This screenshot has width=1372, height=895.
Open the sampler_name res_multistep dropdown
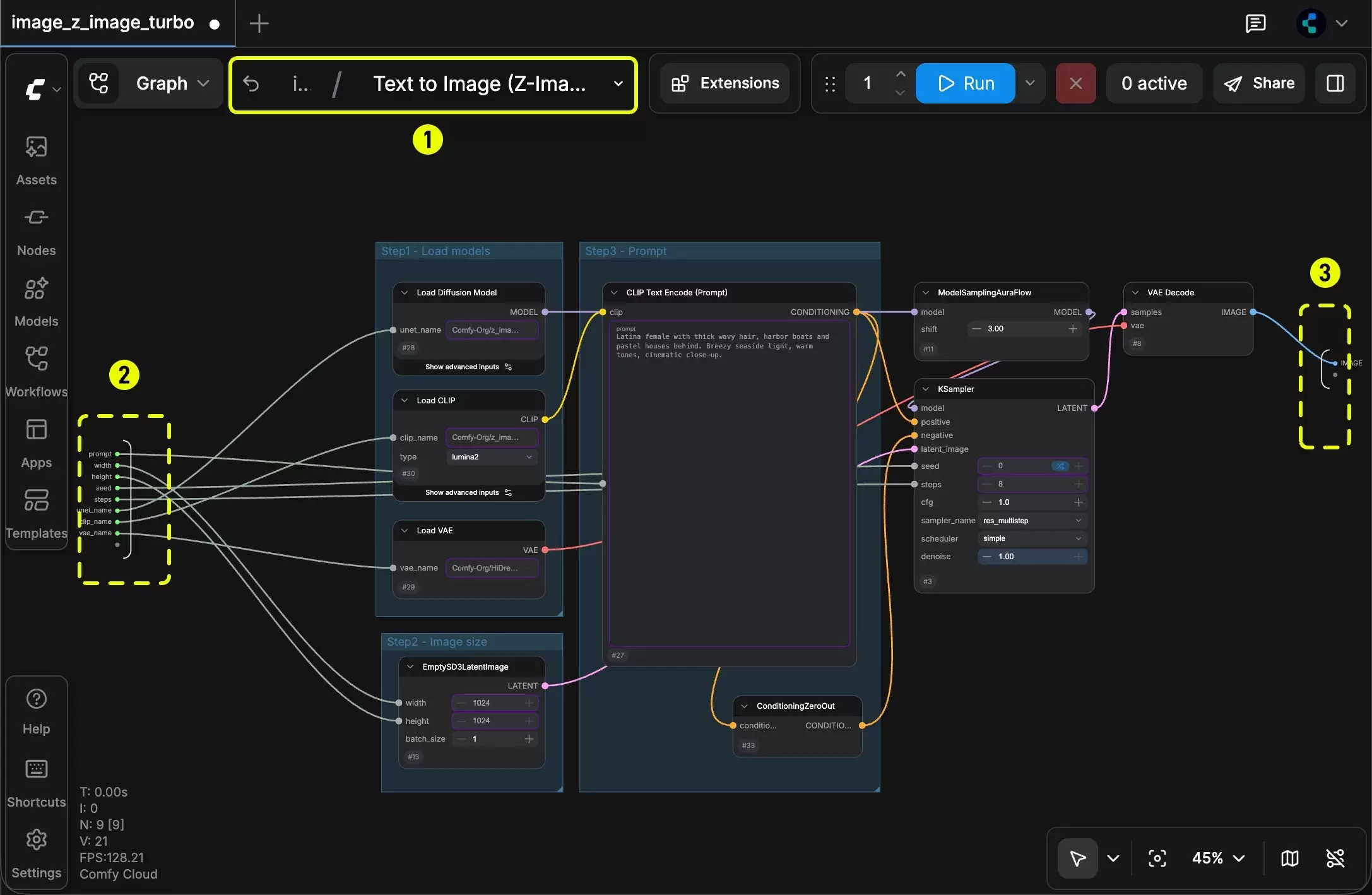click(x=1032, y=521)
